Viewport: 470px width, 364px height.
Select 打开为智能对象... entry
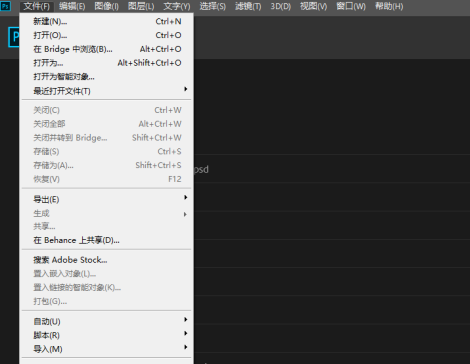[107, 77]
